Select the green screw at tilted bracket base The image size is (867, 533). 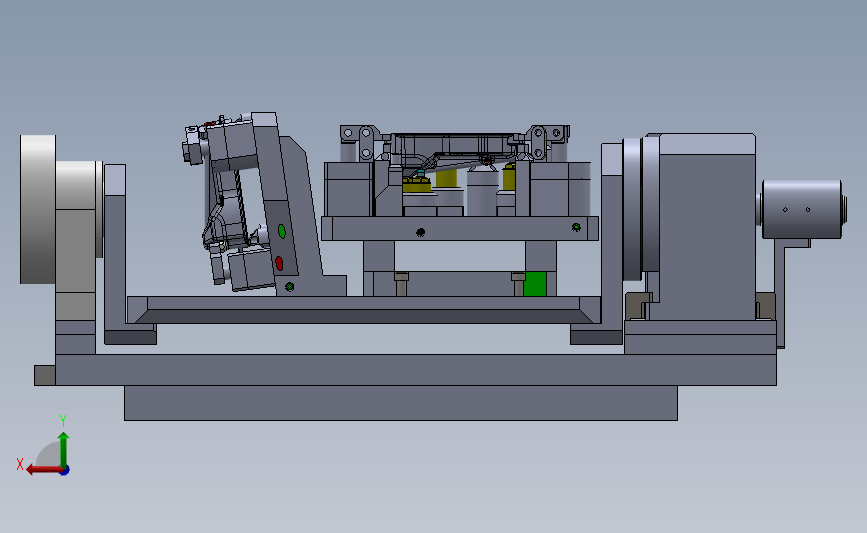(x=289, y=286)
